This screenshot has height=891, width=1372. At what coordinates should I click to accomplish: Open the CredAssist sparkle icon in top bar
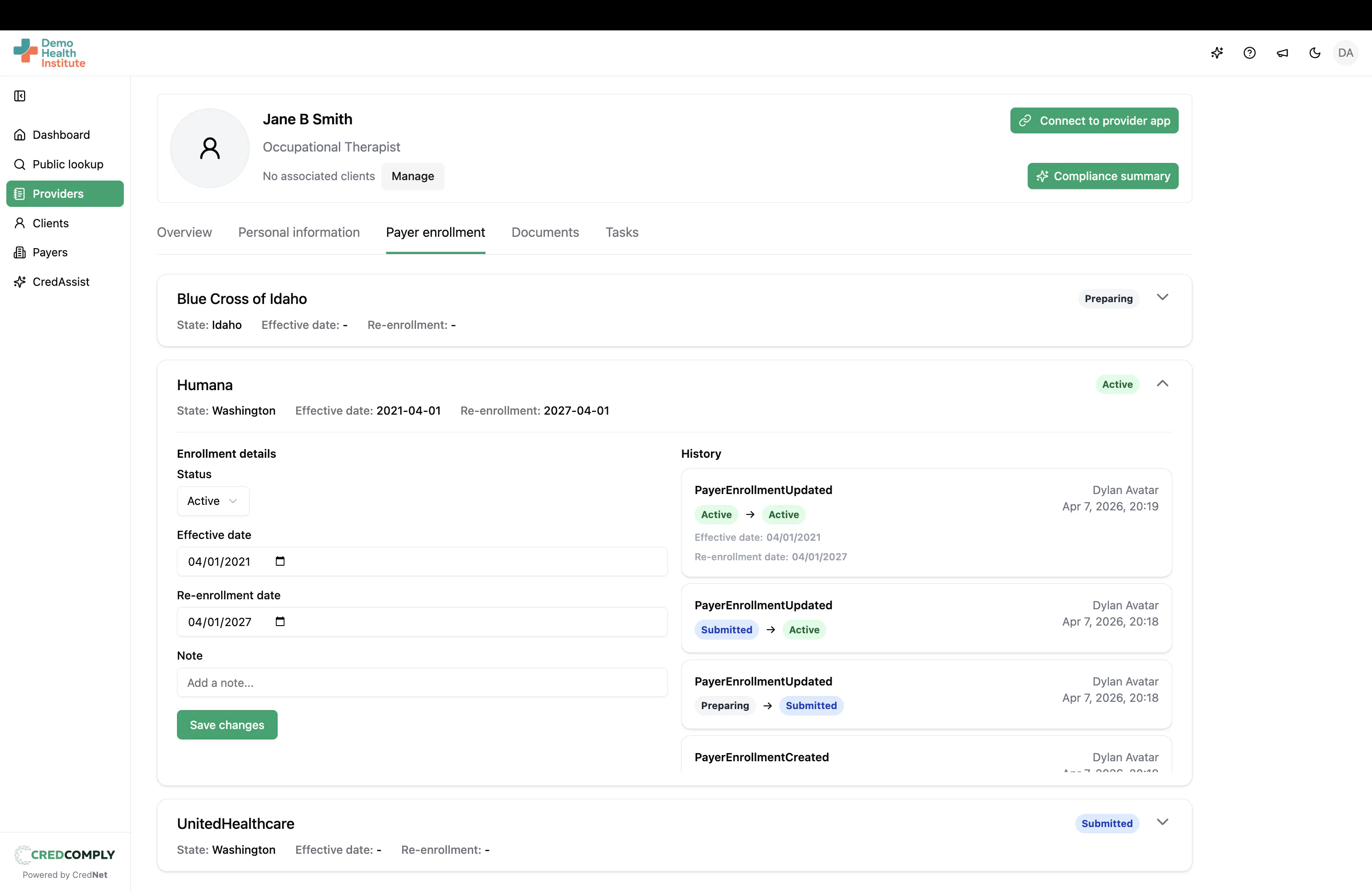[1217, 53]
